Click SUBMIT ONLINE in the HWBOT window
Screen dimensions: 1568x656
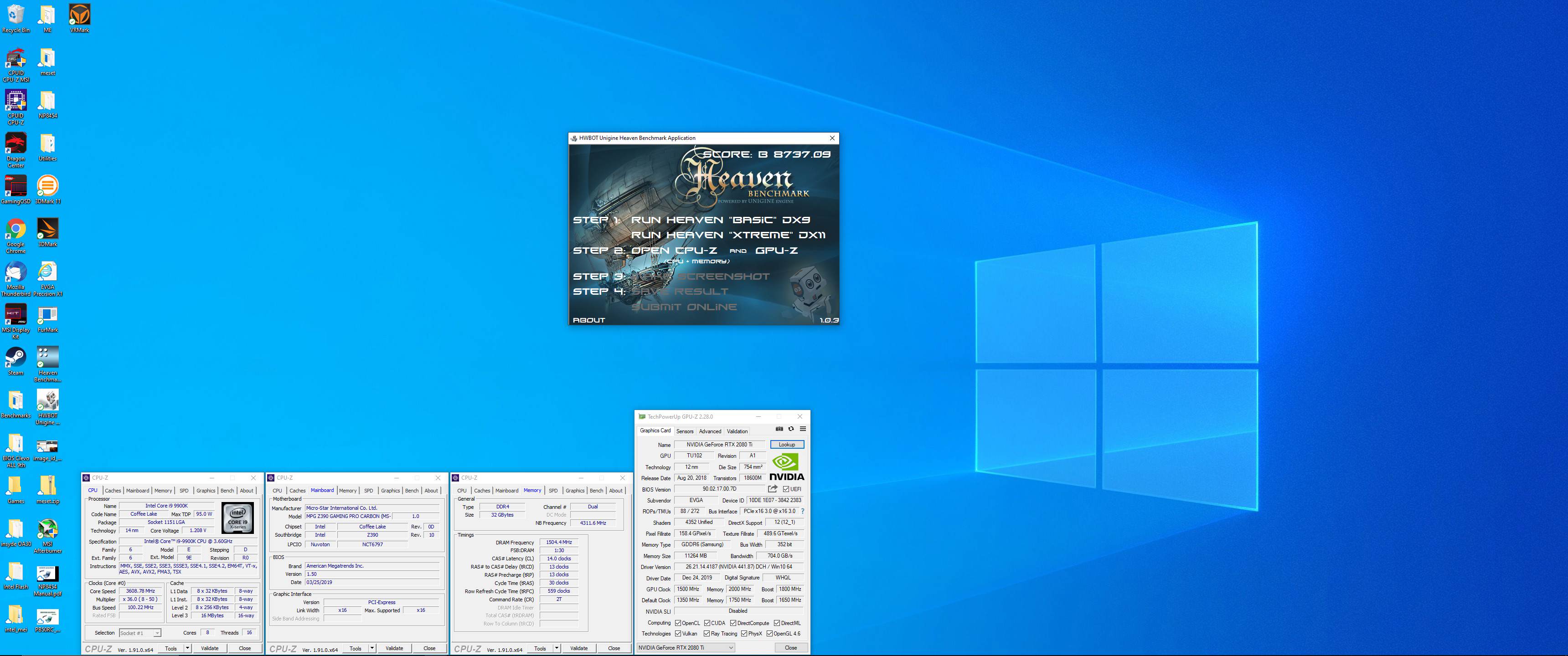point(684,307)
